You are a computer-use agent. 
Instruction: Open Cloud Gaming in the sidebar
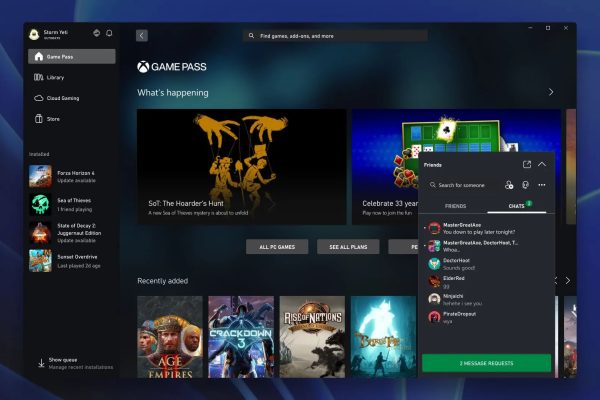pos(72,98)
